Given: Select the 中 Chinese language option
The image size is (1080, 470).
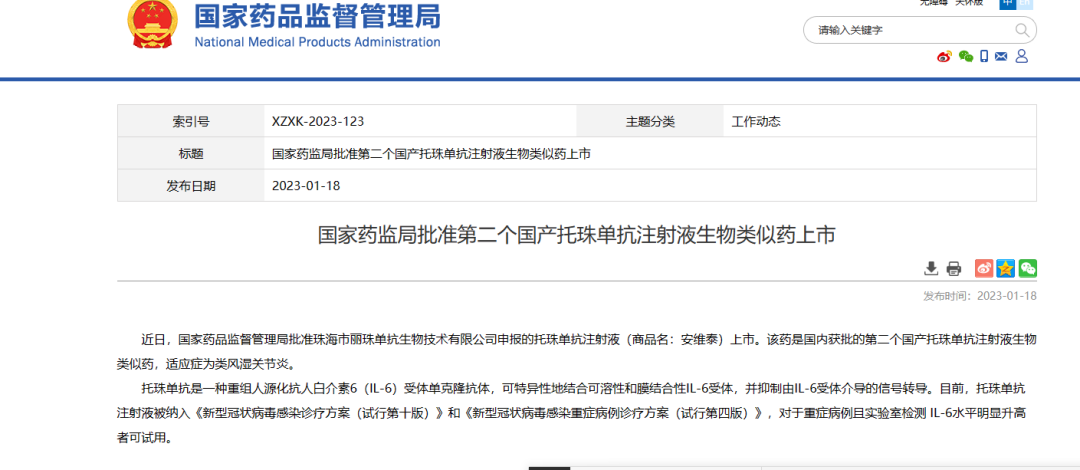Looking at the screenshot, I should pyautogui.click(x=1008, y=3).
